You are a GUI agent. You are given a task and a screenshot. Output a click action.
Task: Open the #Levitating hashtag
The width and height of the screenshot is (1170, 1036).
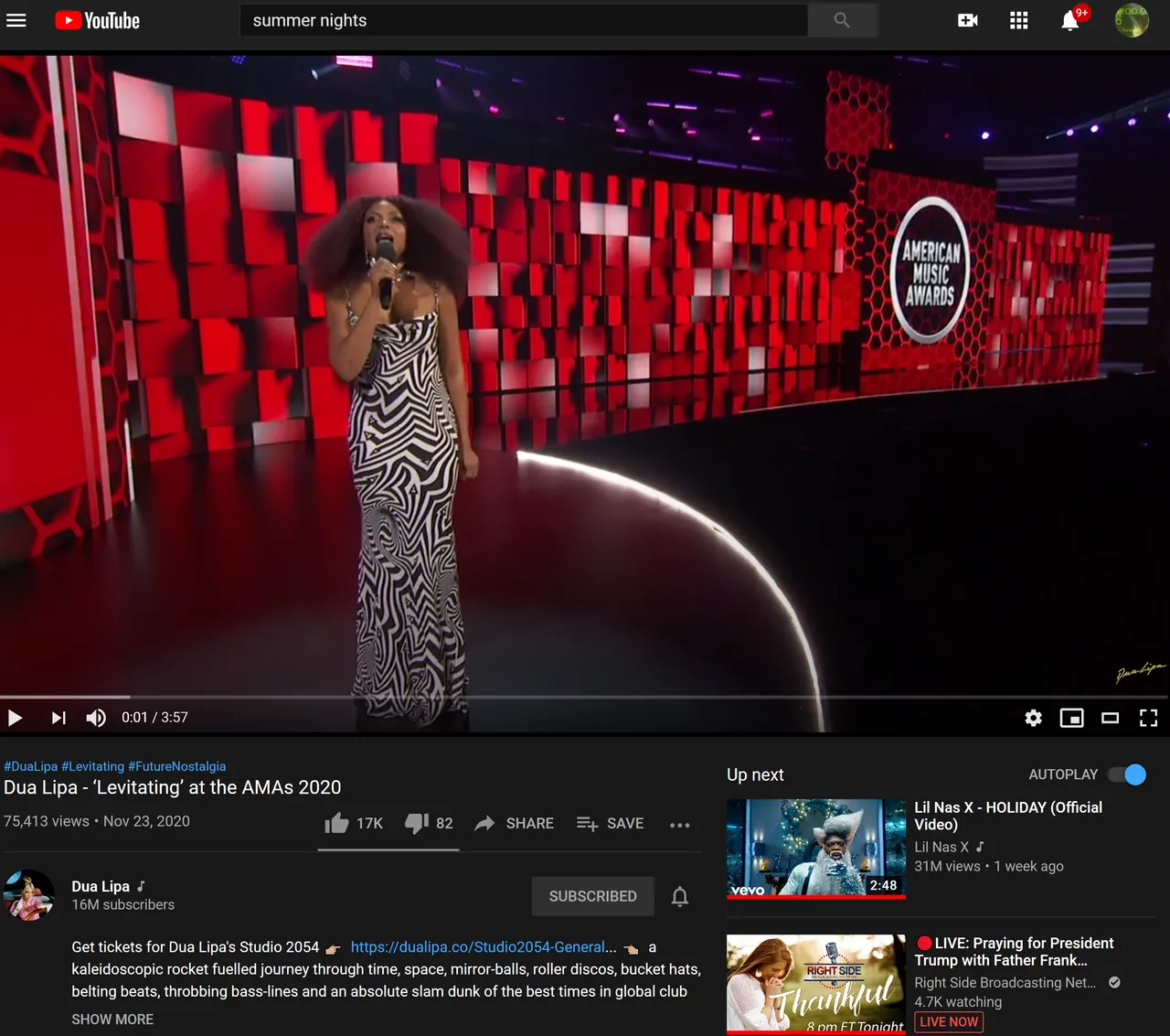point(92,766)
